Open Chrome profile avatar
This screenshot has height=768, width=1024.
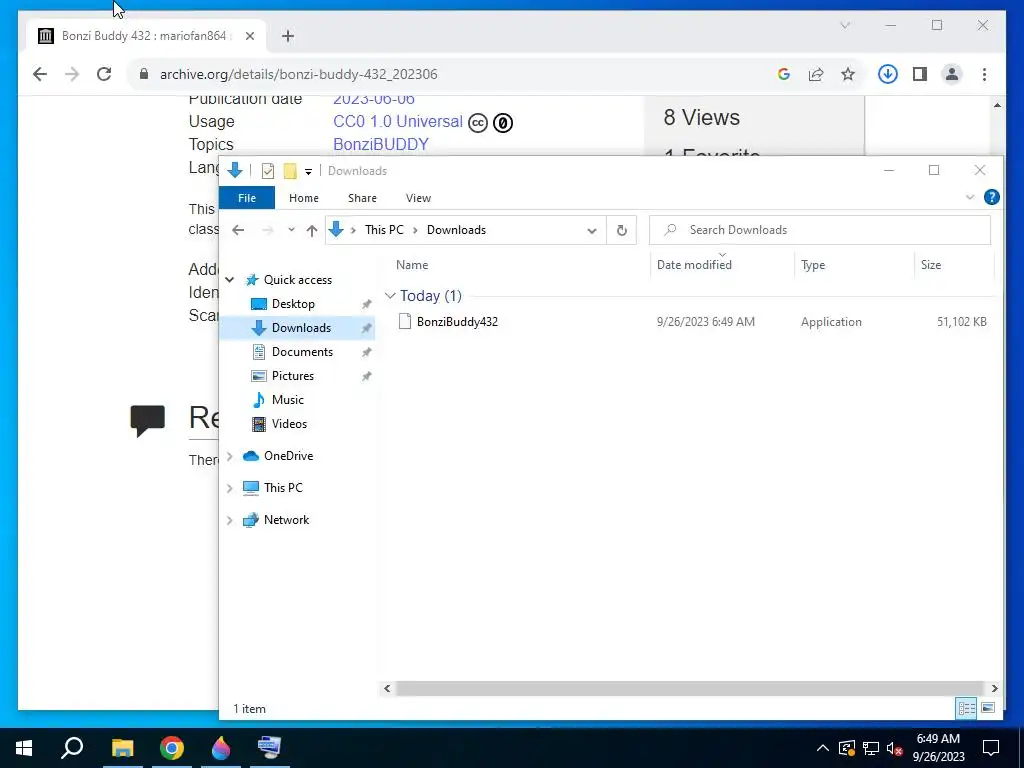[952, 74]
